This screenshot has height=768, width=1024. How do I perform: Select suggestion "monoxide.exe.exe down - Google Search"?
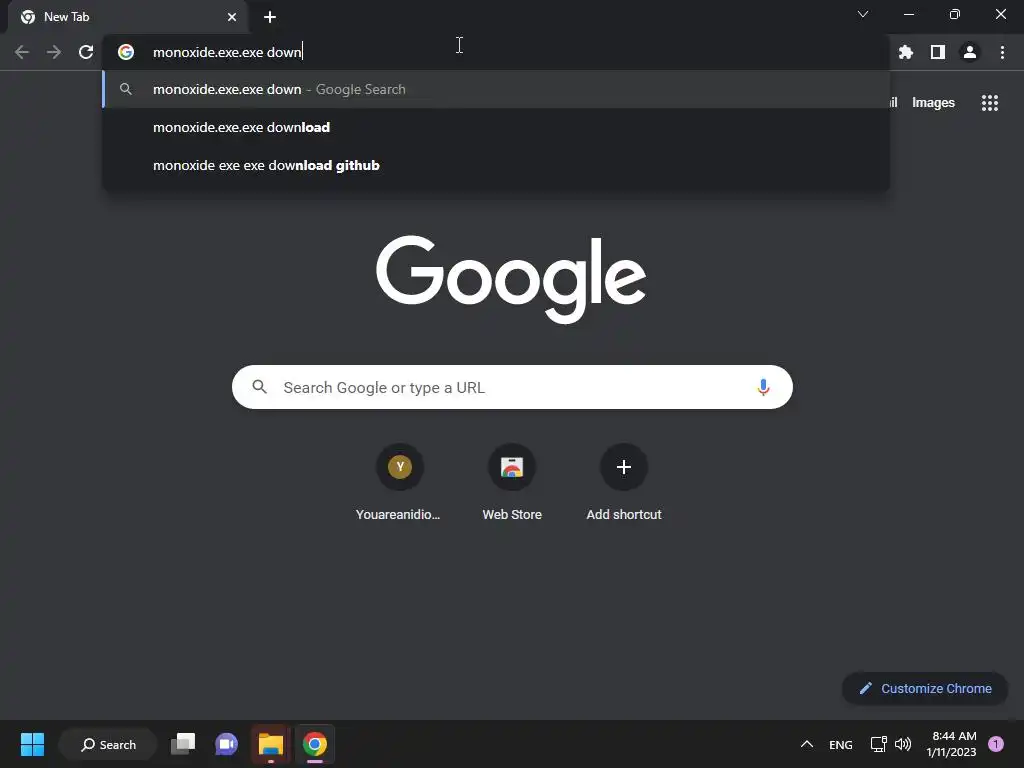(x=496, y=89)
